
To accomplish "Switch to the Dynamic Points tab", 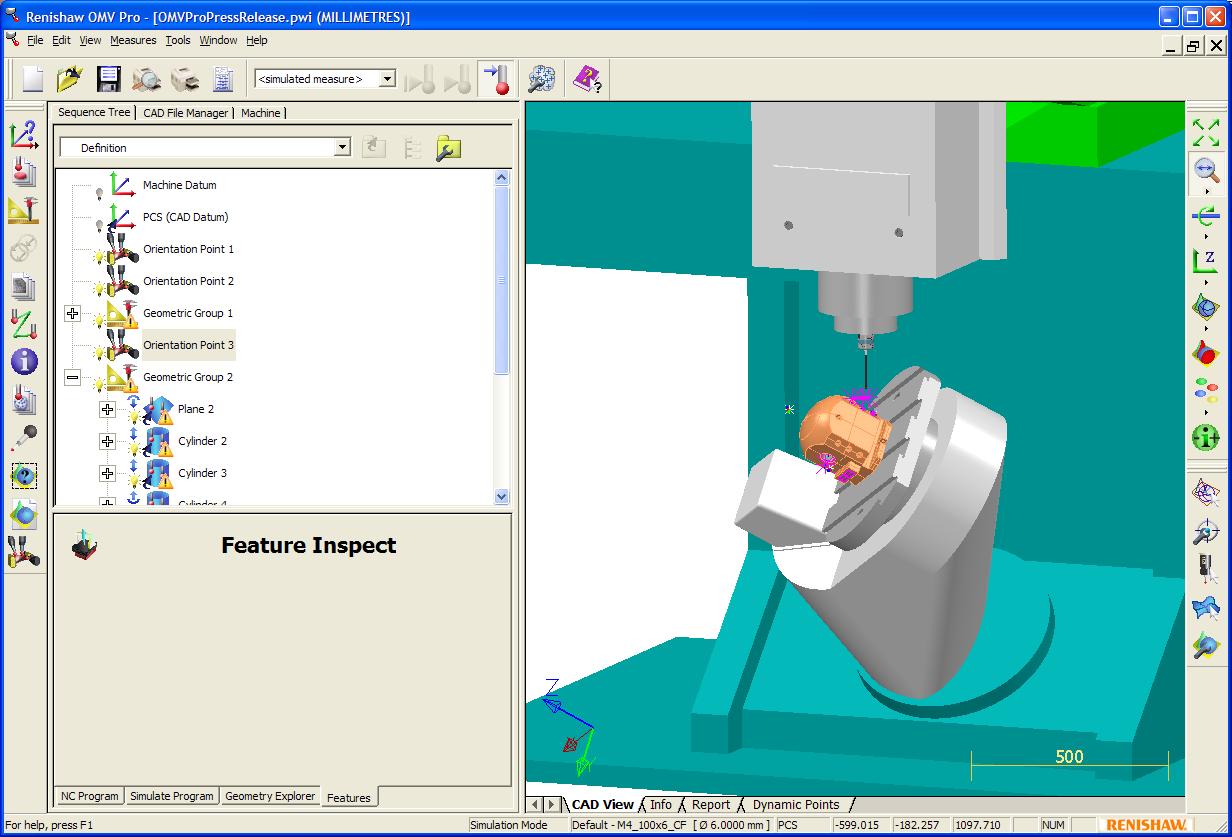I will point(796,804).
